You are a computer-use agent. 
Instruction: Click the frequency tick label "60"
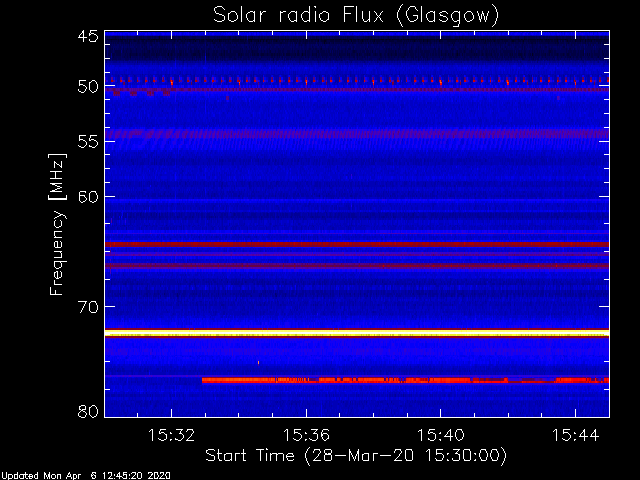(88, 197)
